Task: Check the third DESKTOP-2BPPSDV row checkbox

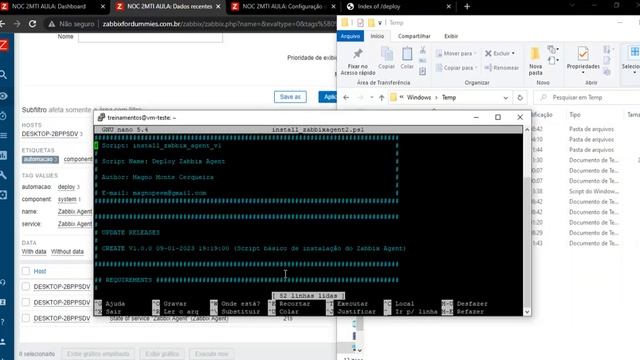Action: [26, 318]
